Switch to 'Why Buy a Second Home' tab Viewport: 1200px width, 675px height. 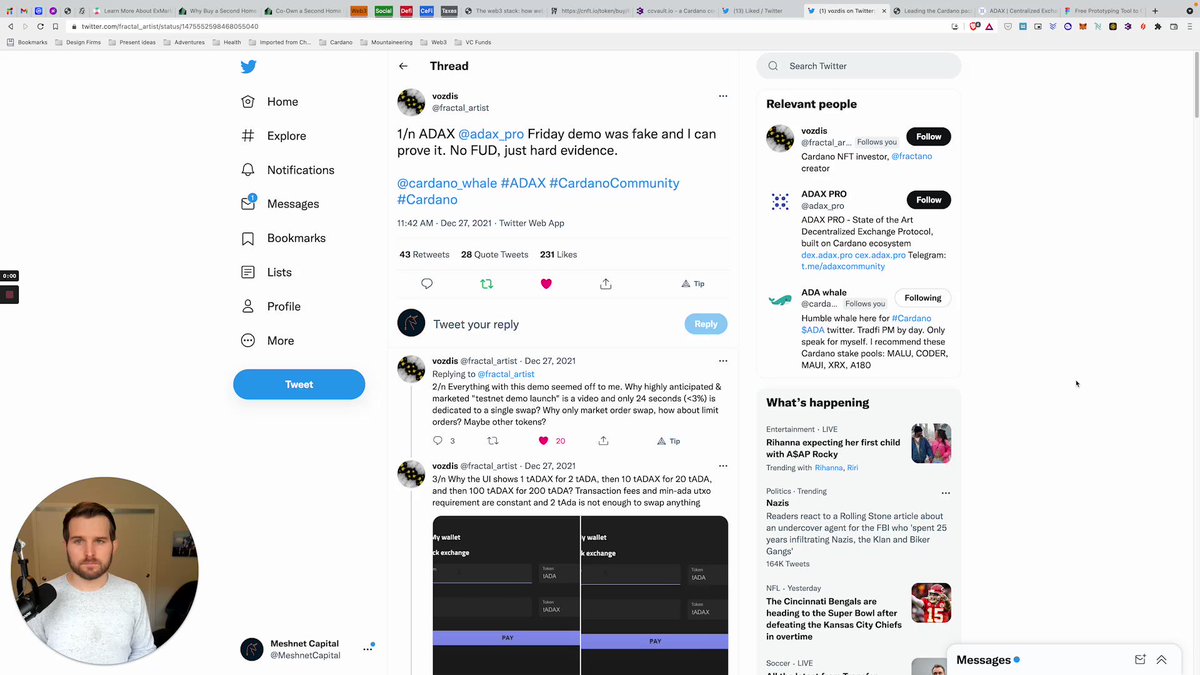pyautogui.click(x=218, y=10)
